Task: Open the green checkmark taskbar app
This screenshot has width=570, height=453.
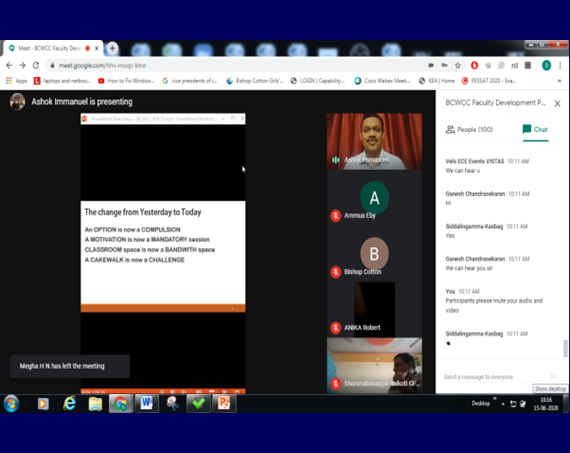Action: [x=198, y=404]
